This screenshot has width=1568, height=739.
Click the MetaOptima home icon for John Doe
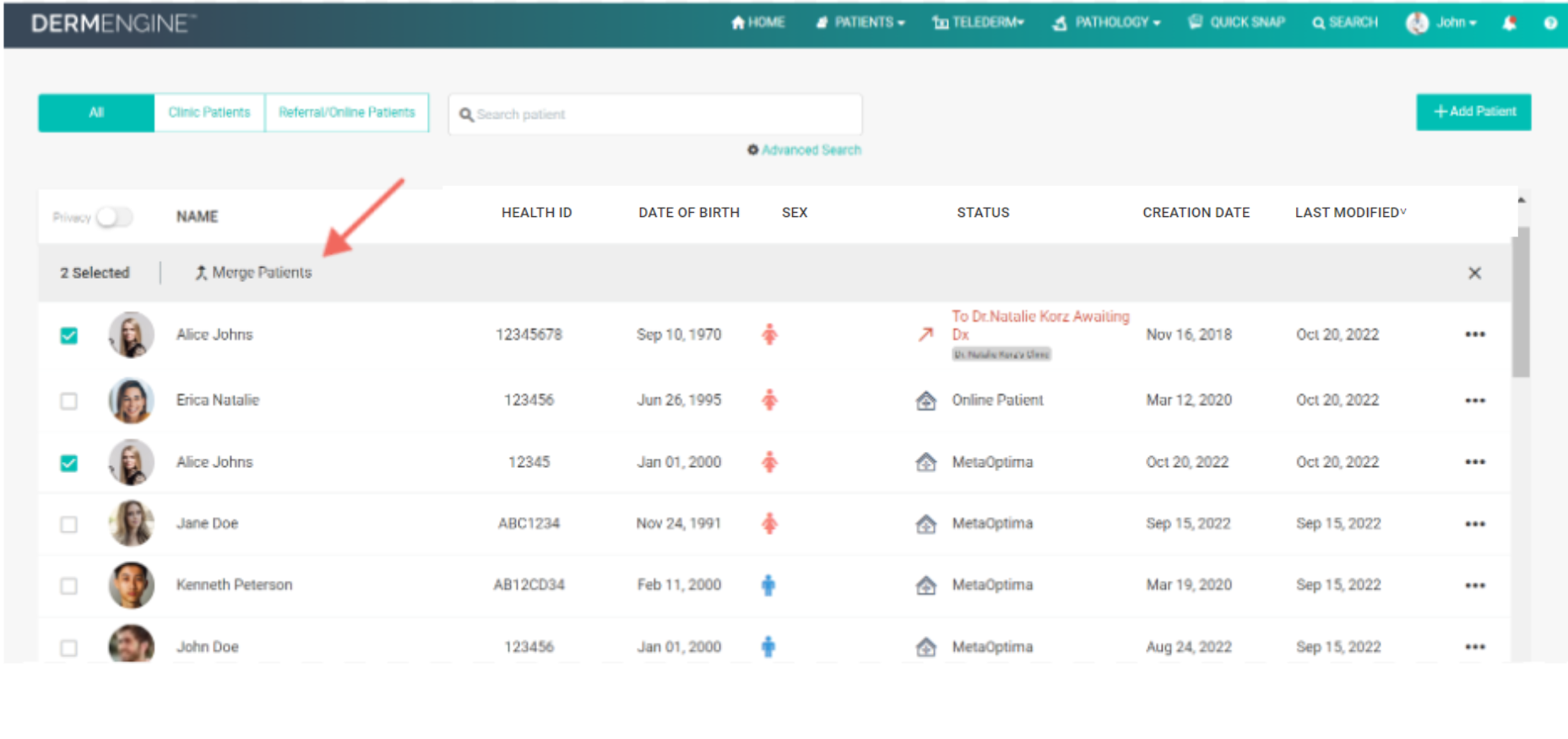click(926, 647)
